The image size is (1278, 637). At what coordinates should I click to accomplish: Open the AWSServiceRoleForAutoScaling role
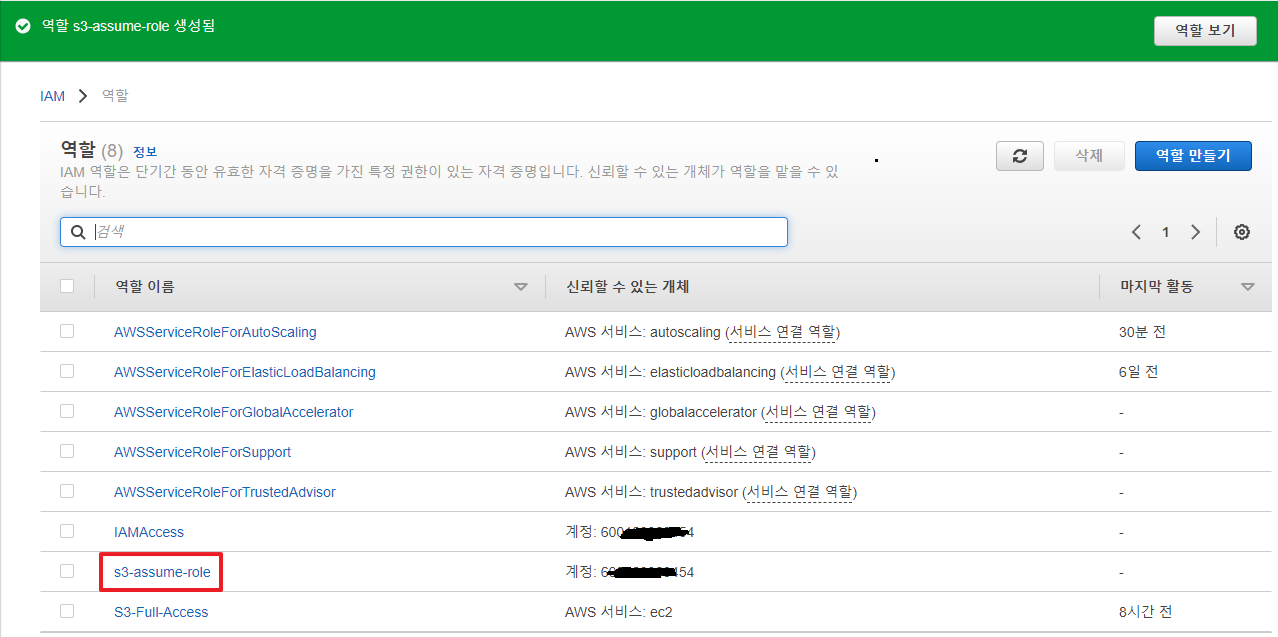click(x=215, y=332)
